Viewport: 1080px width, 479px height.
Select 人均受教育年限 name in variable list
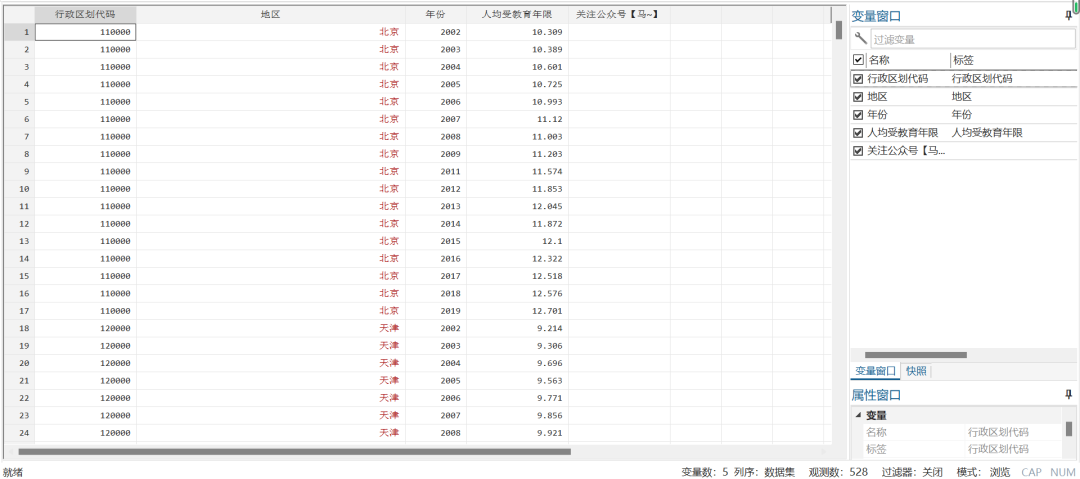(x=902, y=132)
